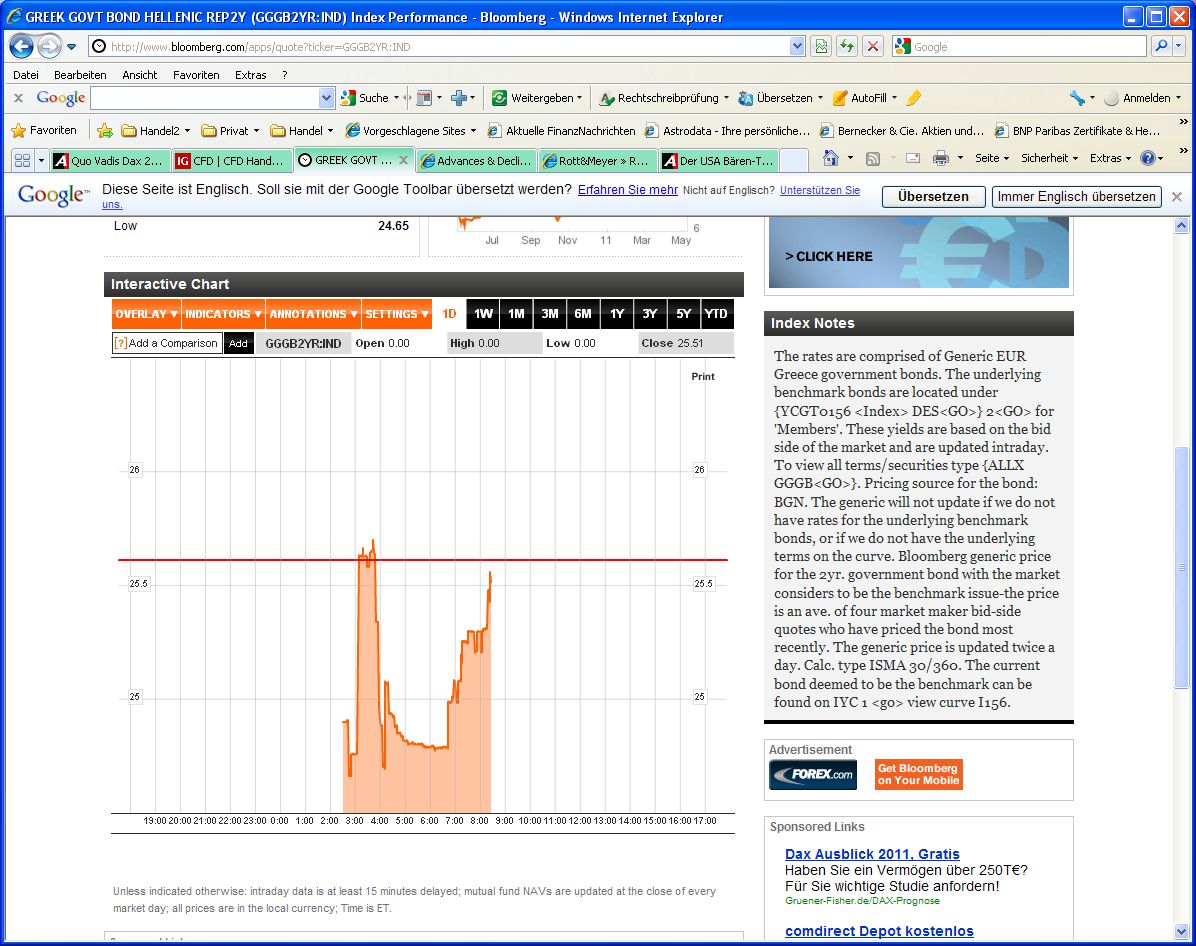1196x946 pixels.
Task: Select the YTD chart range
Action: click(715, 314)
